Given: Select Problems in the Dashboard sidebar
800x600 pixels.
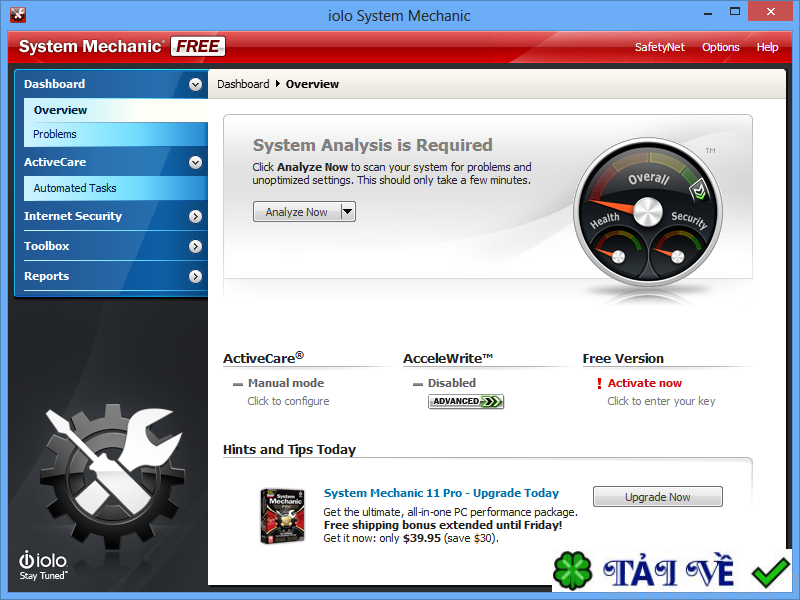Looking at the screenshot, I should [55, 134].
